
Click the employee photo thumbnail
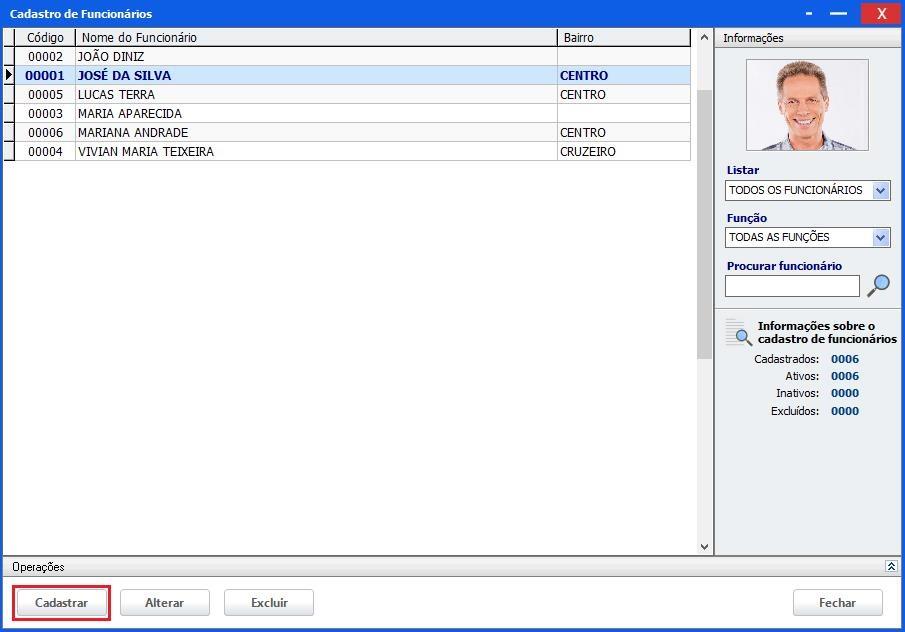807,105
